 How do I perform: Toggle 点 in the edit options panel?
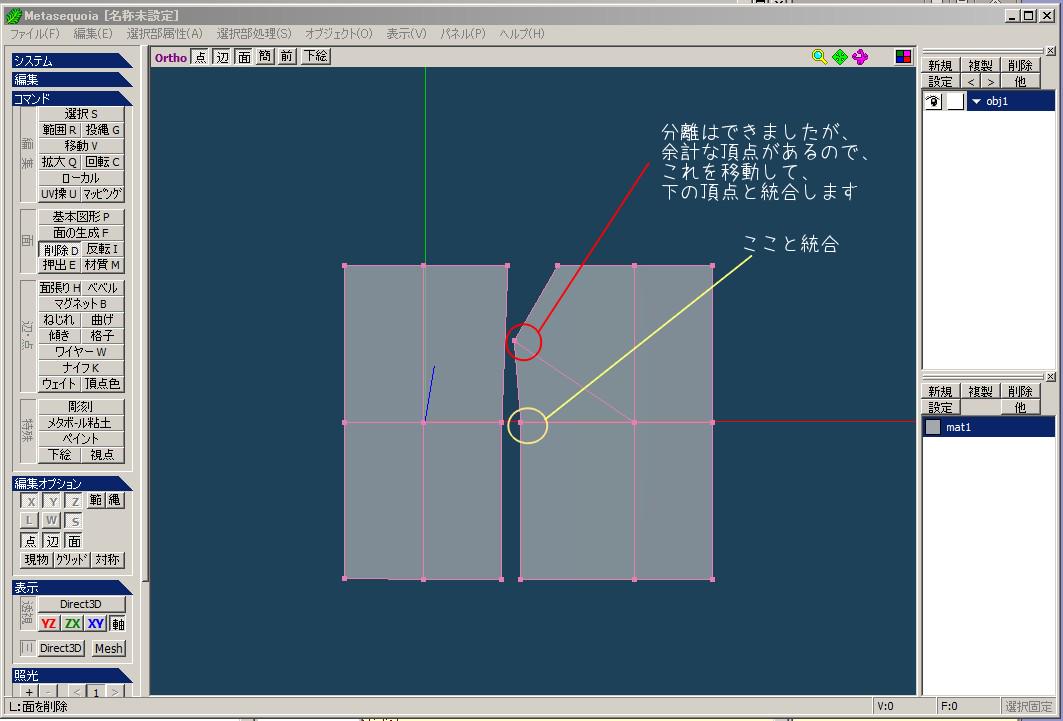(30, 541)
